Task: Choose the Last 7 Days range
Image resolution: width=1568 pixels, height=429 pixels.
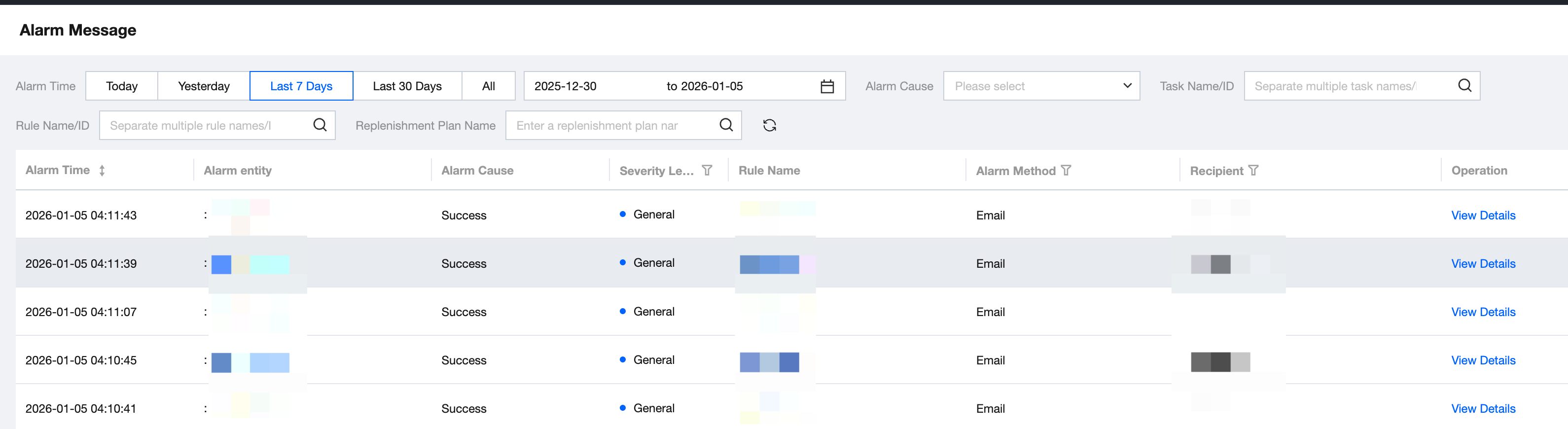Action: (x=301, y=86)
